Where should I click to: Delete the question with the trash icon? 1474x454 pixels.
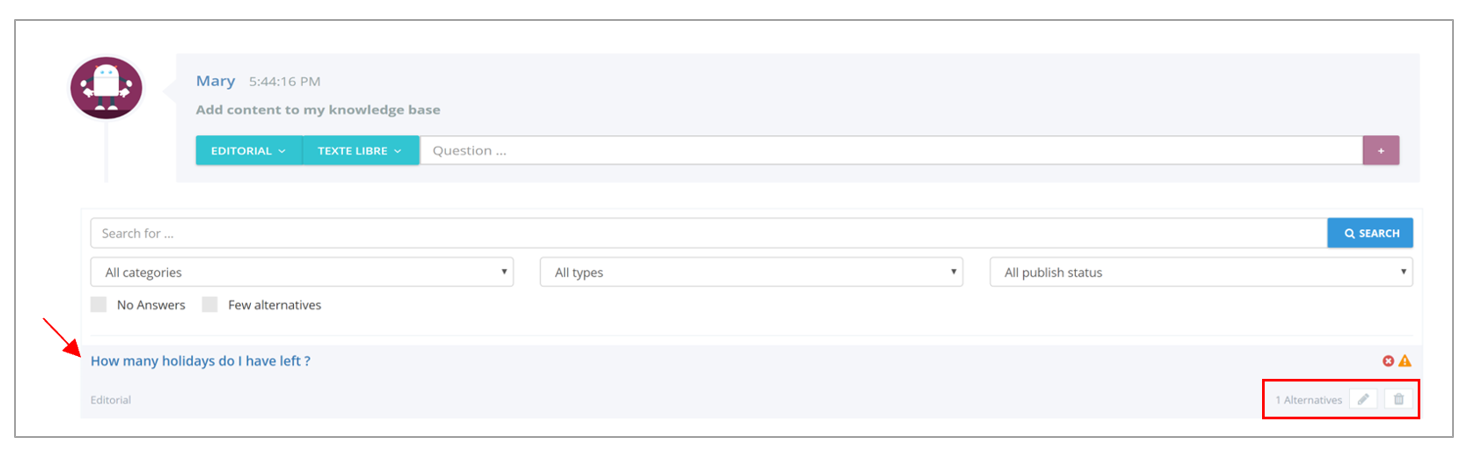1399,399
